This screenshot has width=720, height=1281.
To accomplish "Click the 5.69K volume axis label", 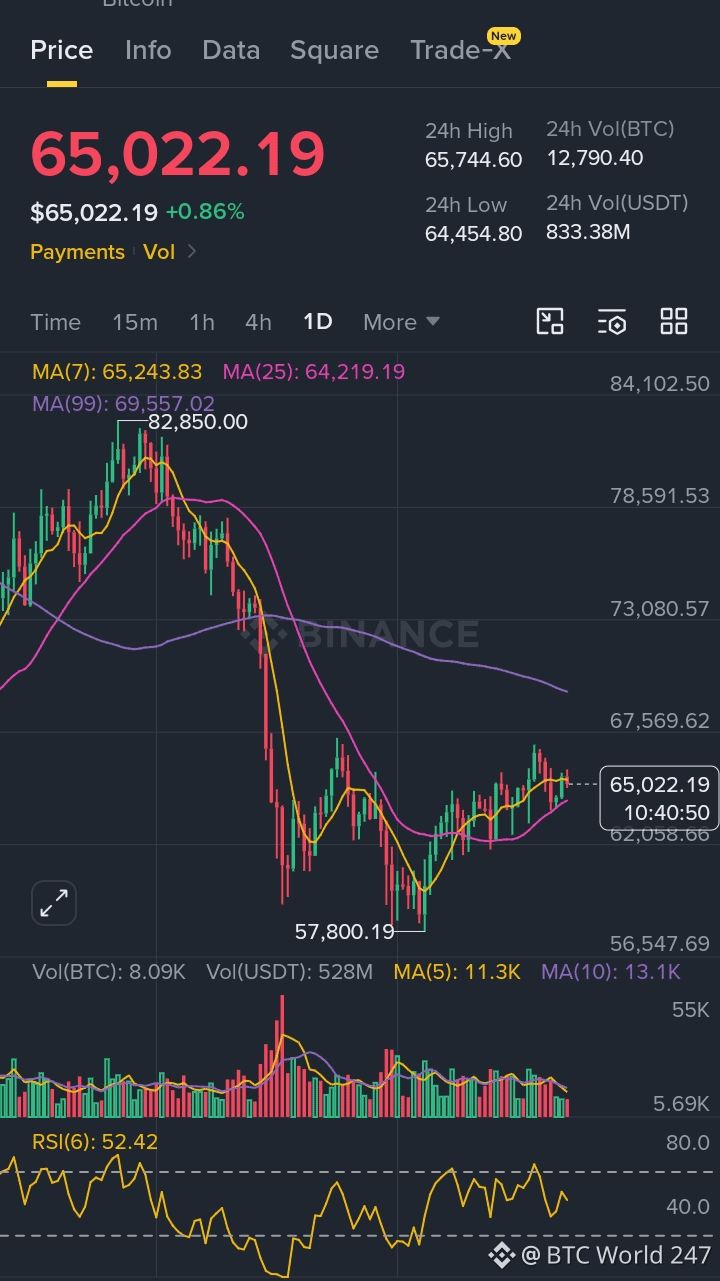I will click(x=681, y=1104).
